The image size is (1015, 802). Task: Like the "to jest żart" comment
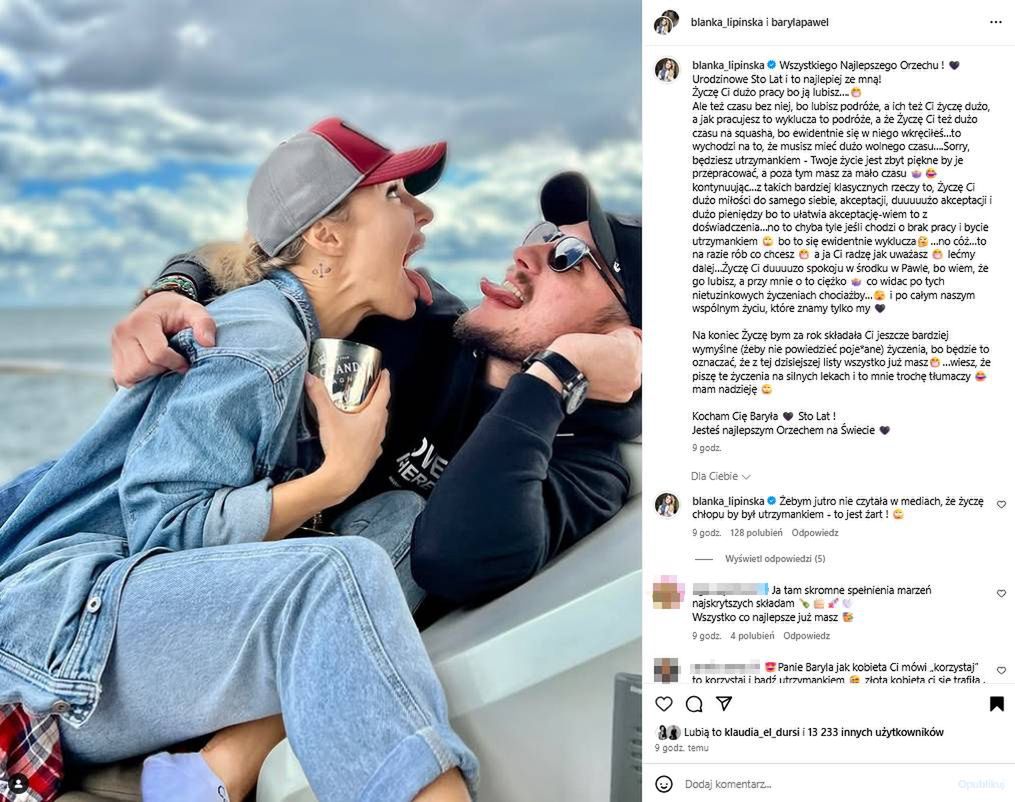pos(1001,504)
